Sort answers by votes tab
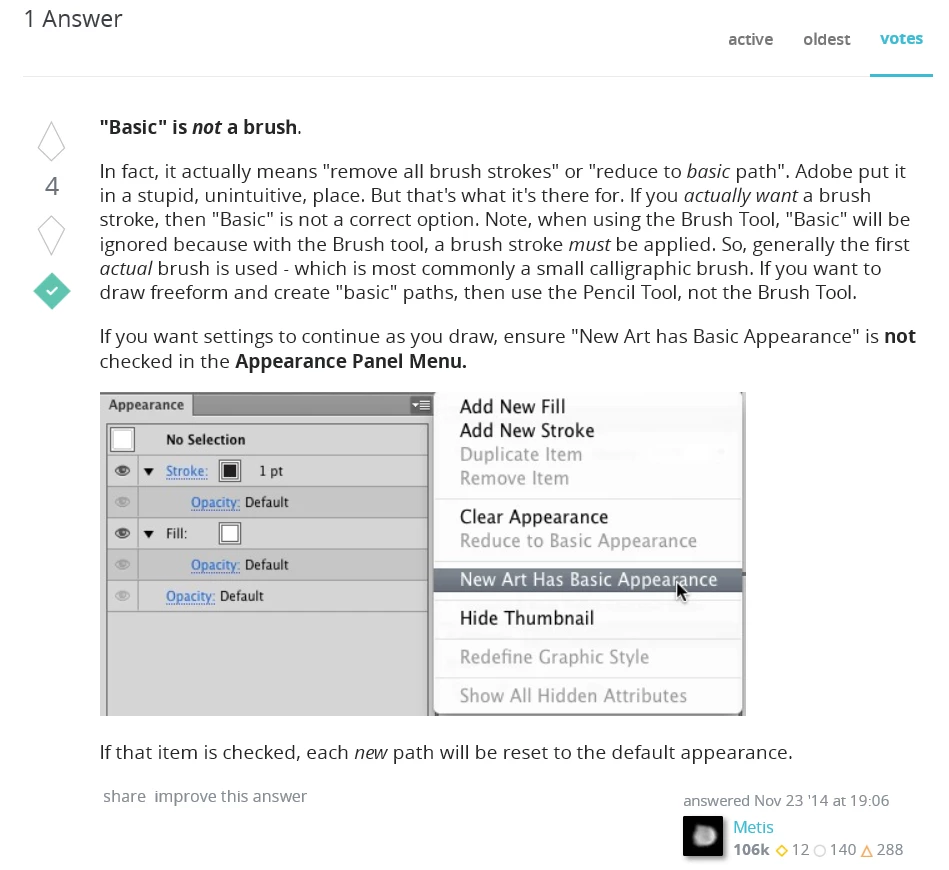Viewport: 949px width, 870px height. 901,39
